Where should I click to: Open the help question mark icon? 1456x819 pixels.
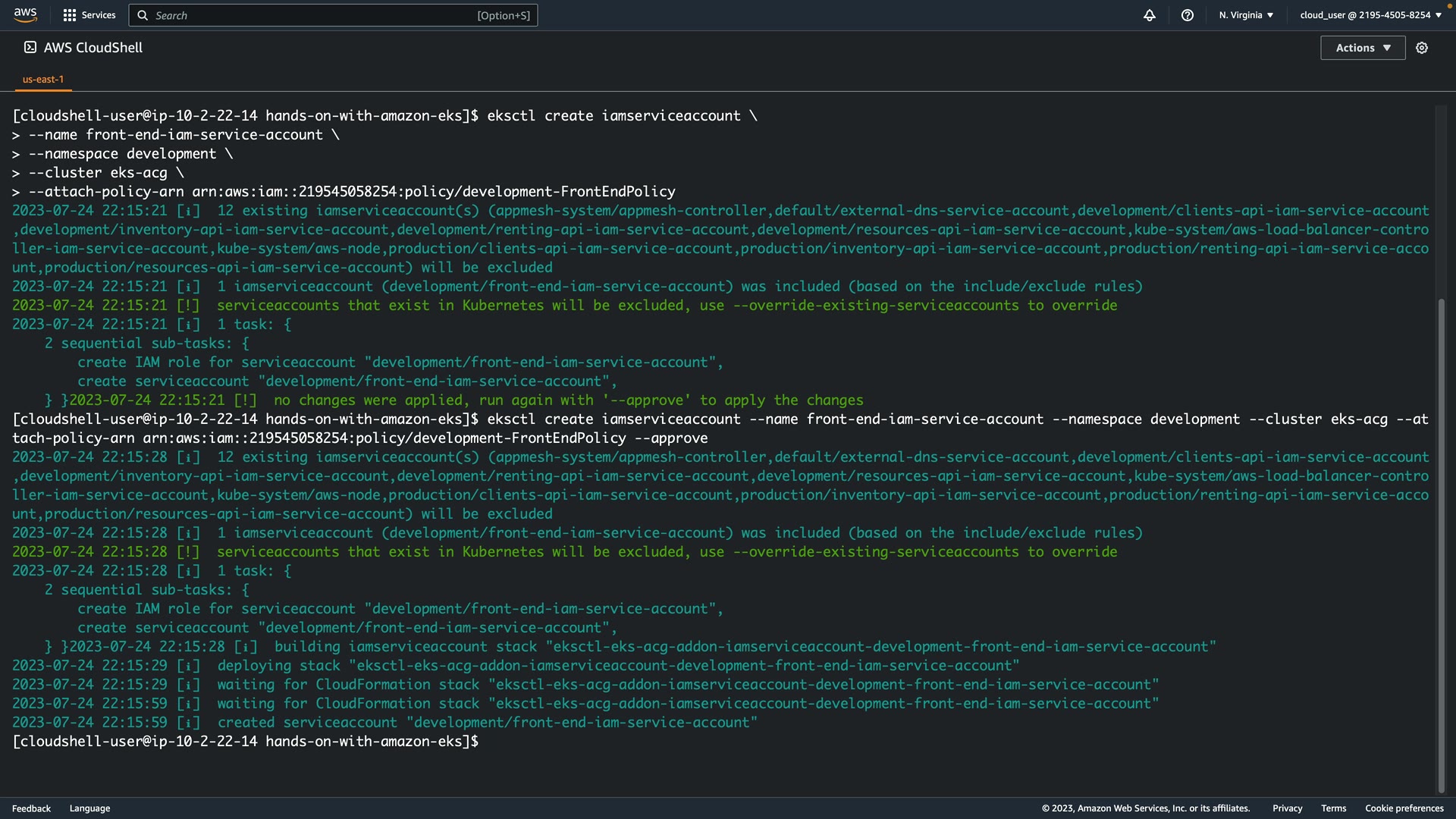point(1188,15)
